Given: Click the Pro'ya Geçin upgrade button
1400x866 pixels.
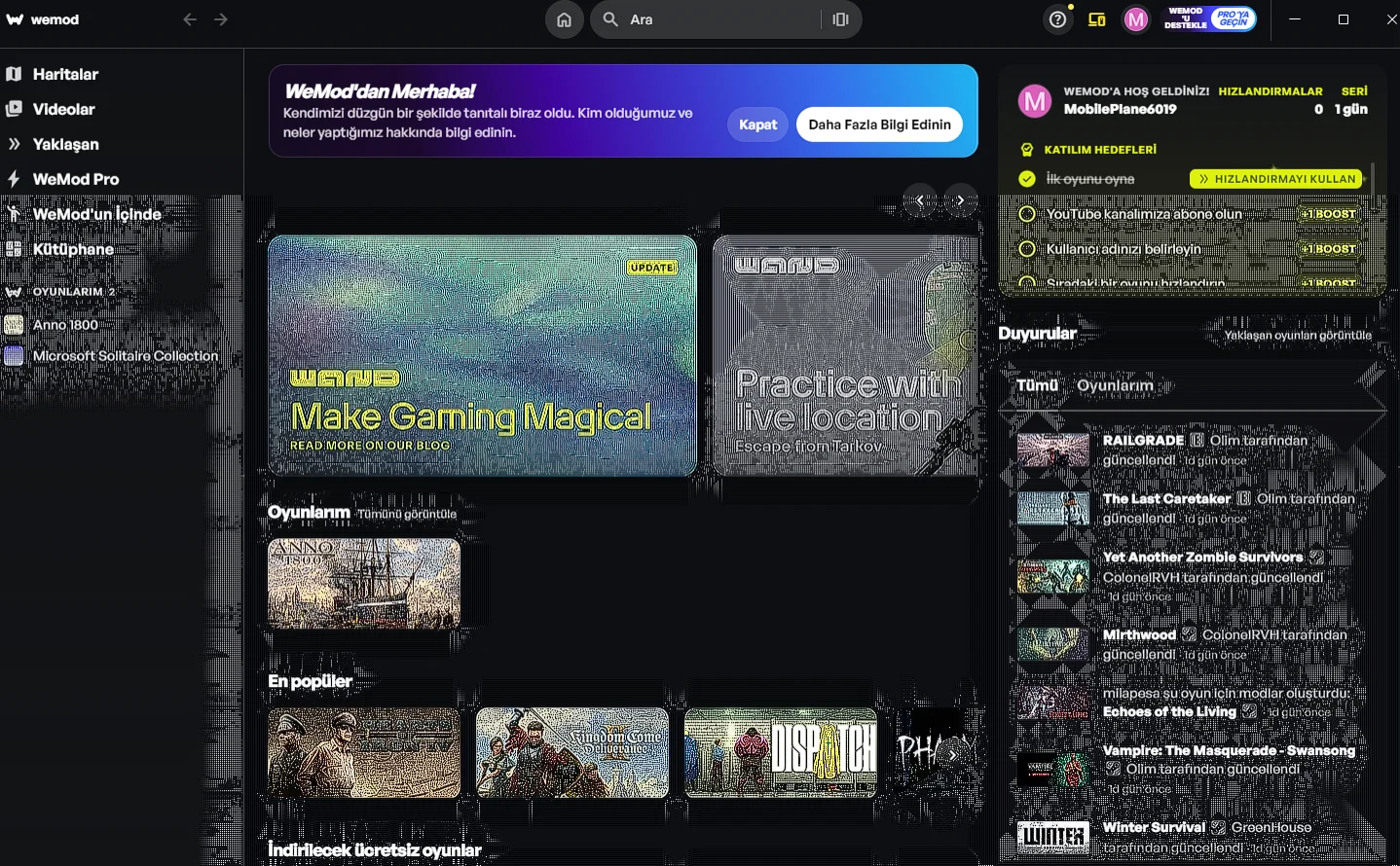Looking at the screenshot, I should 1233,19.
